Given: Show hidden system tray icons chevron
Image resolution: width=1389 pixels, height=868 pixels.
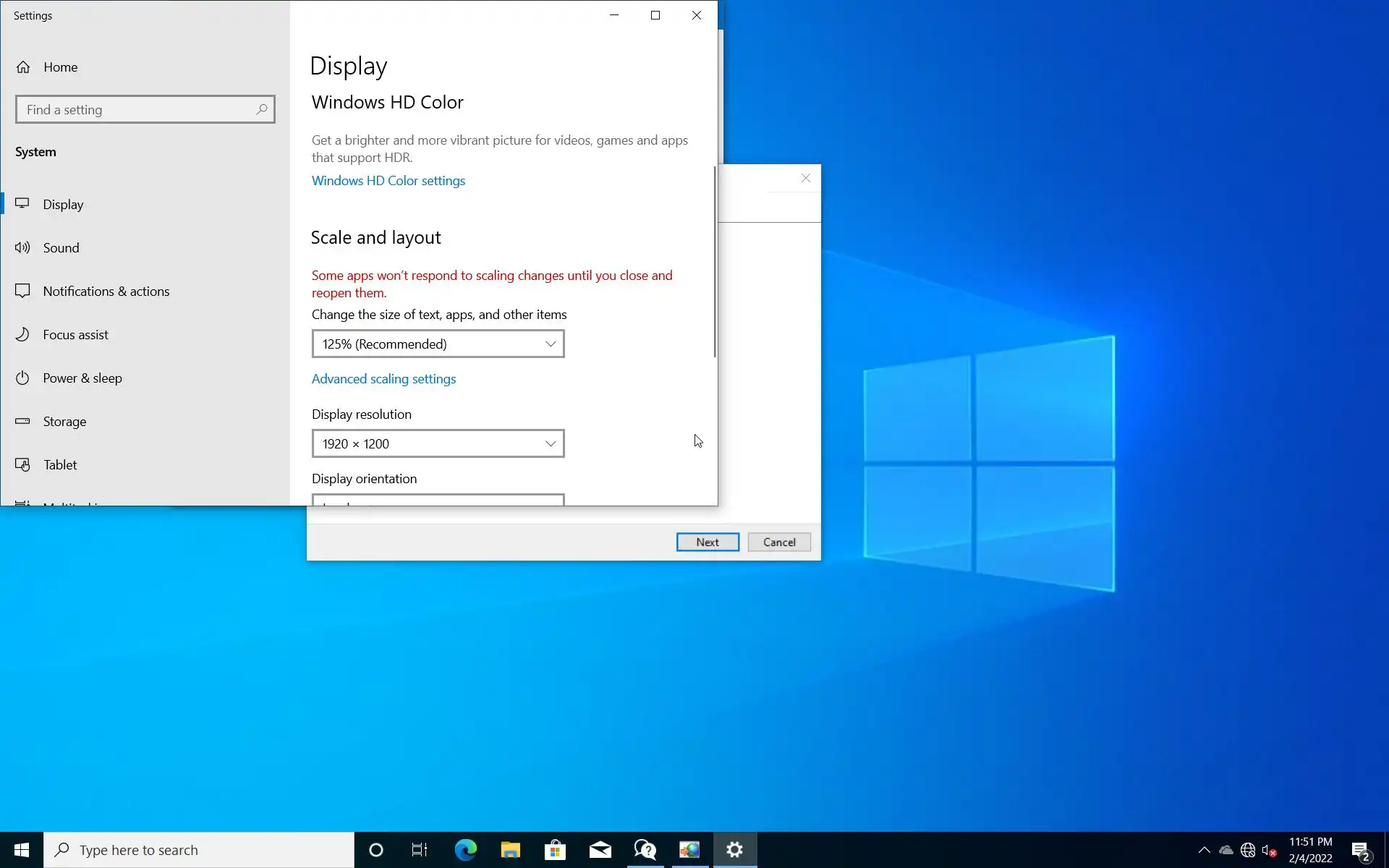Looking at the screenshot, I should (x=1204, y=850).
